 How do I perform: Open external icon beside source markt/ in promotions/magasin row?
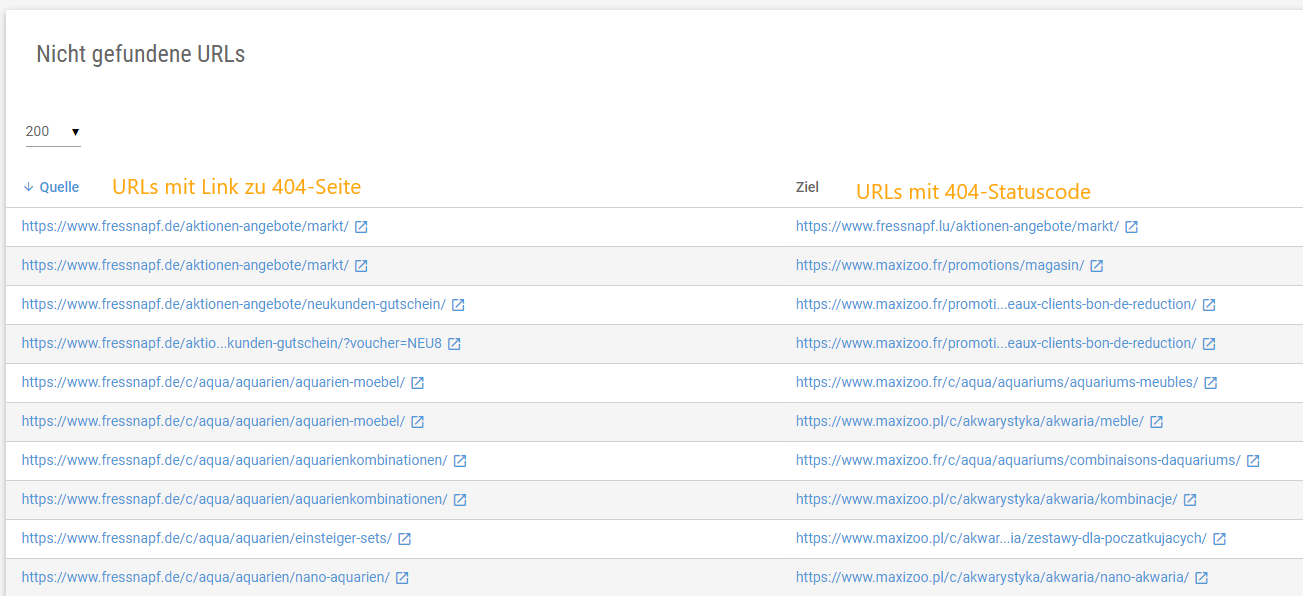pos(361,266)
